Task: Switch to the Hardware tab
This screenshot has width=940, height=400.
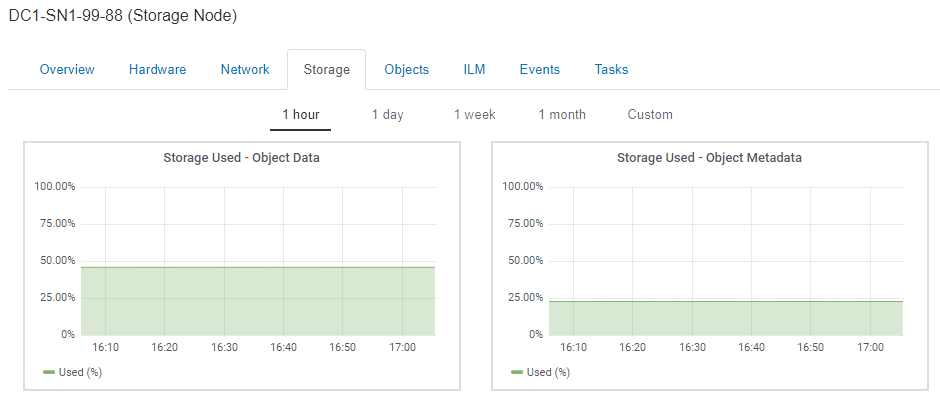Action: [x=157, y=70]
